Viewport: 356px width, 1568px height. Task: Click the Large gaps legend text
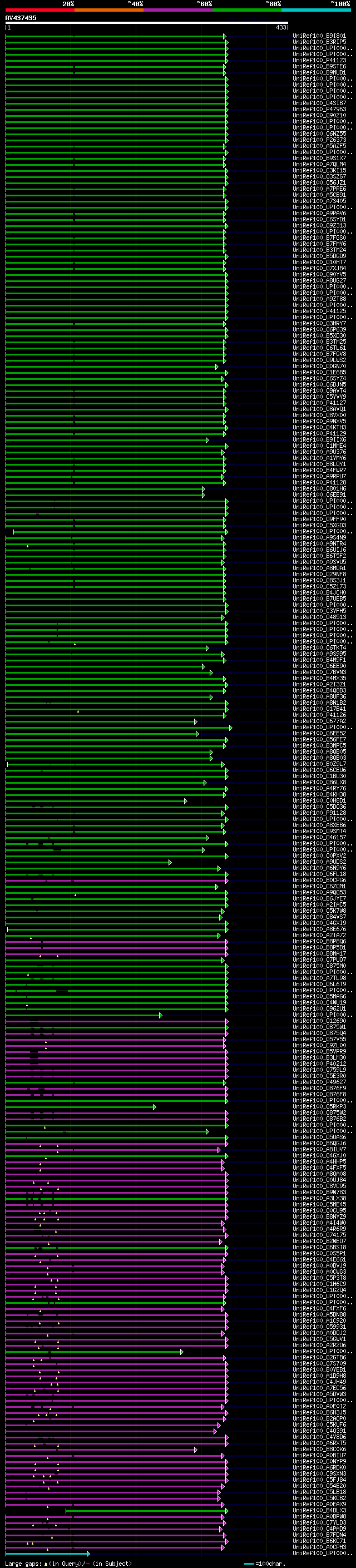68,1563
